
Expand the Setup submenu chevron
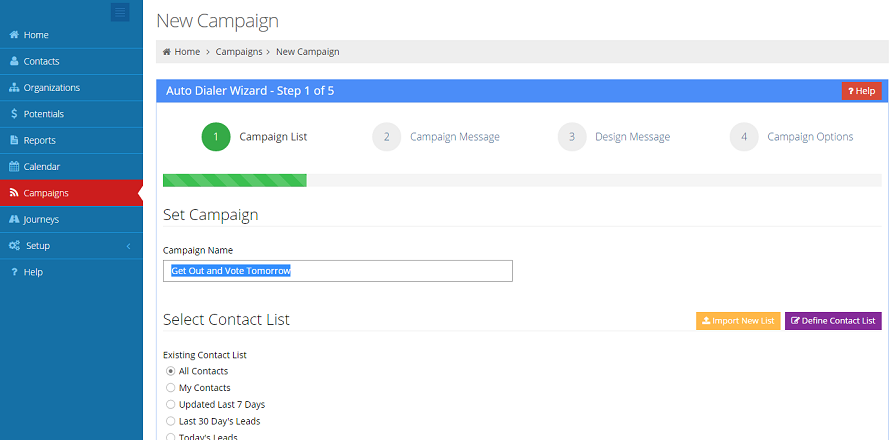129,246
